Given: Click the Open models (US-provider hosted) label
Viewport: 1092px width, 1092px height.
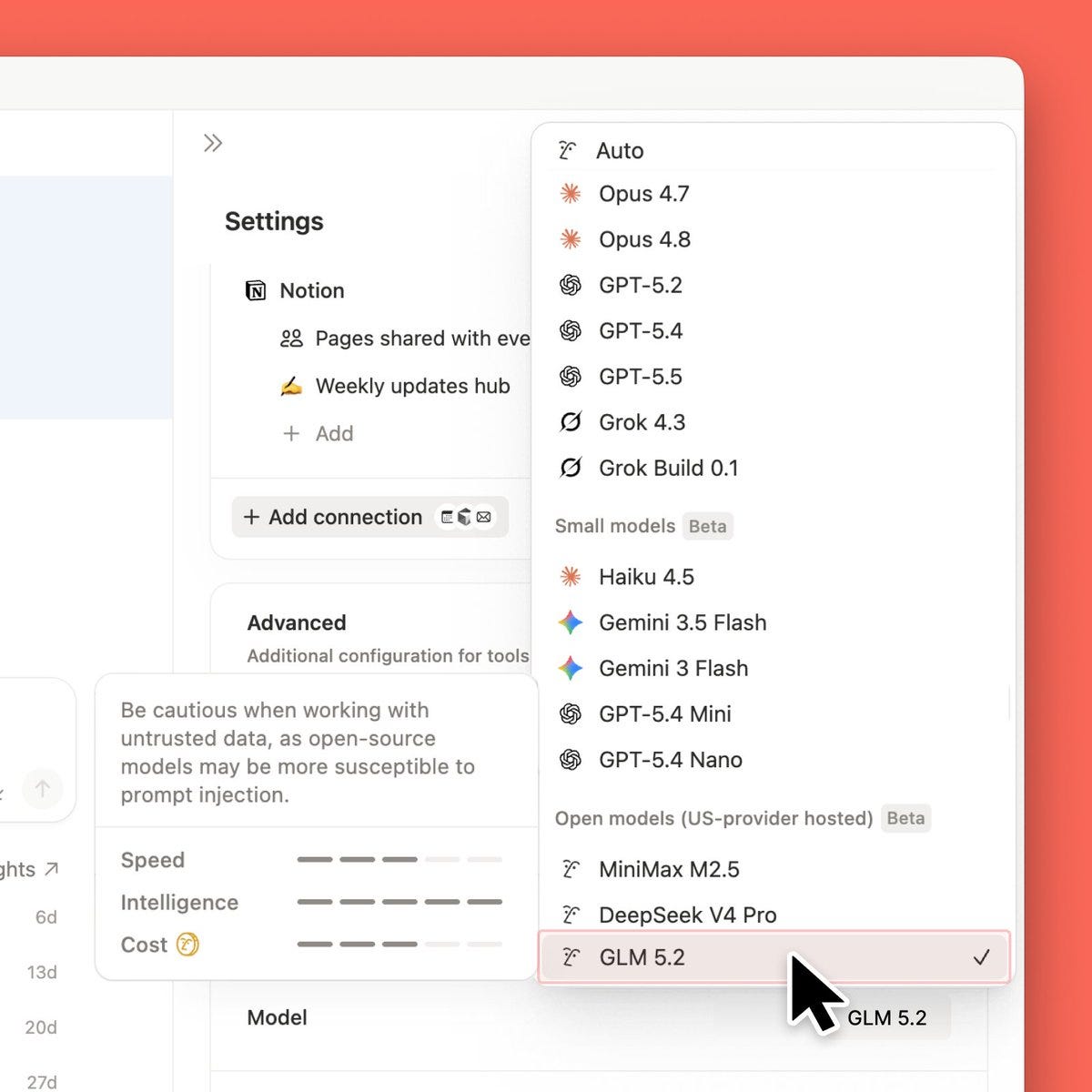Looking at the screenshot, I should pyautogui.click(x=714, y=818).
